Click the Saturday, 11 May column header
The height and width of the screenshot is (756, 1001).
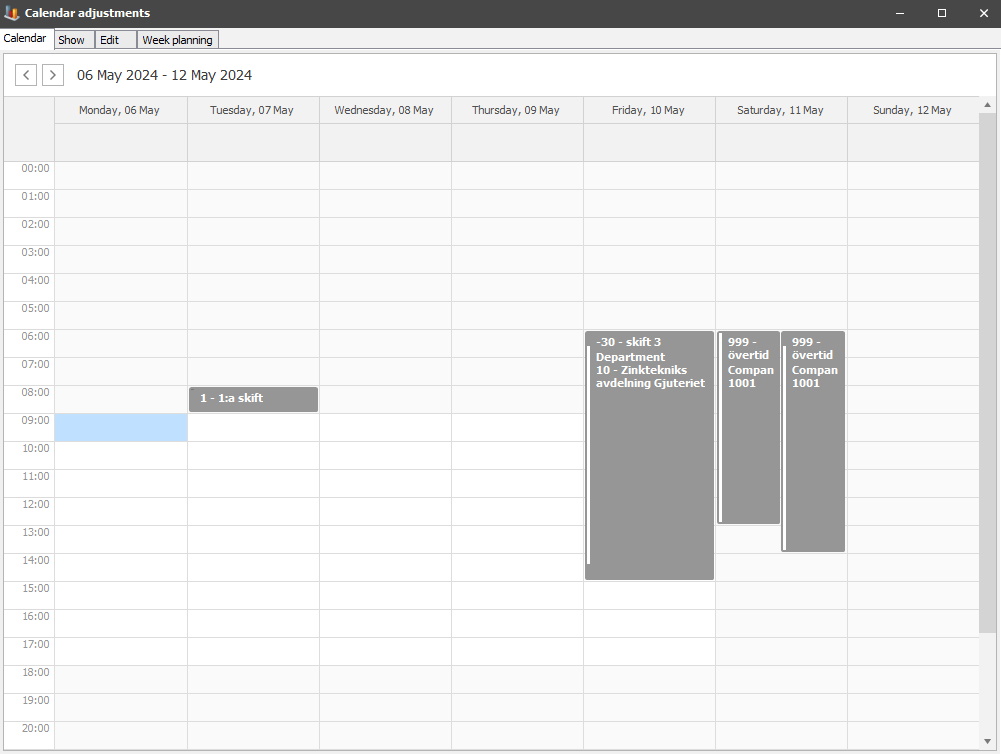(x=781, y=110)
